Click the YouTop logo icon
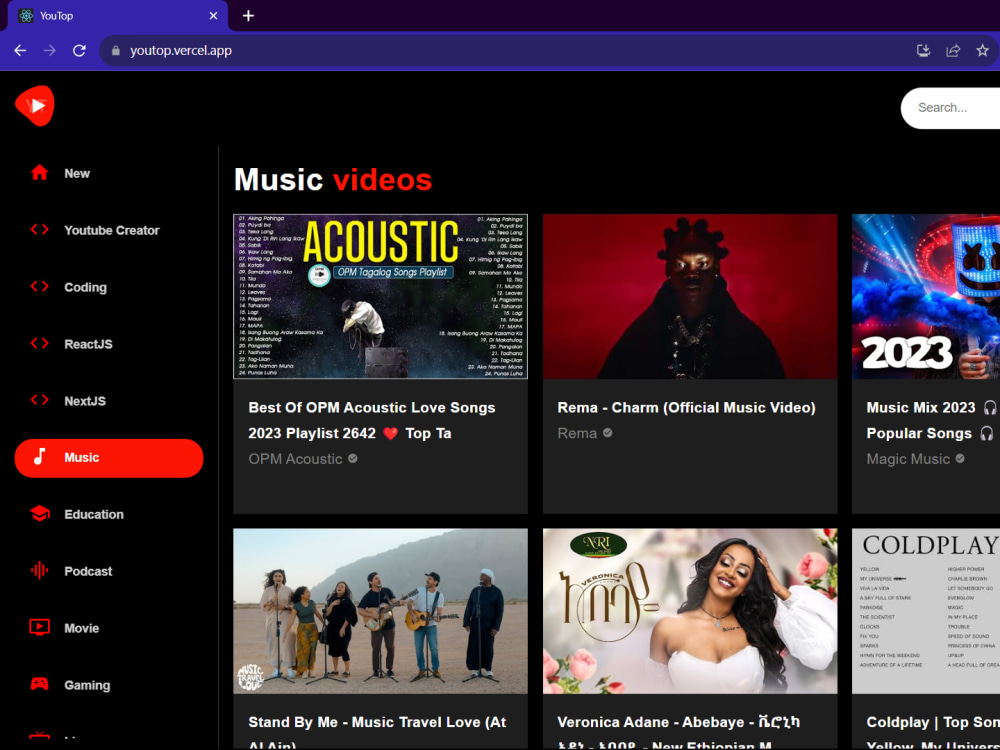The width and height of the screenshot is (1000, 750). point(34,106)
